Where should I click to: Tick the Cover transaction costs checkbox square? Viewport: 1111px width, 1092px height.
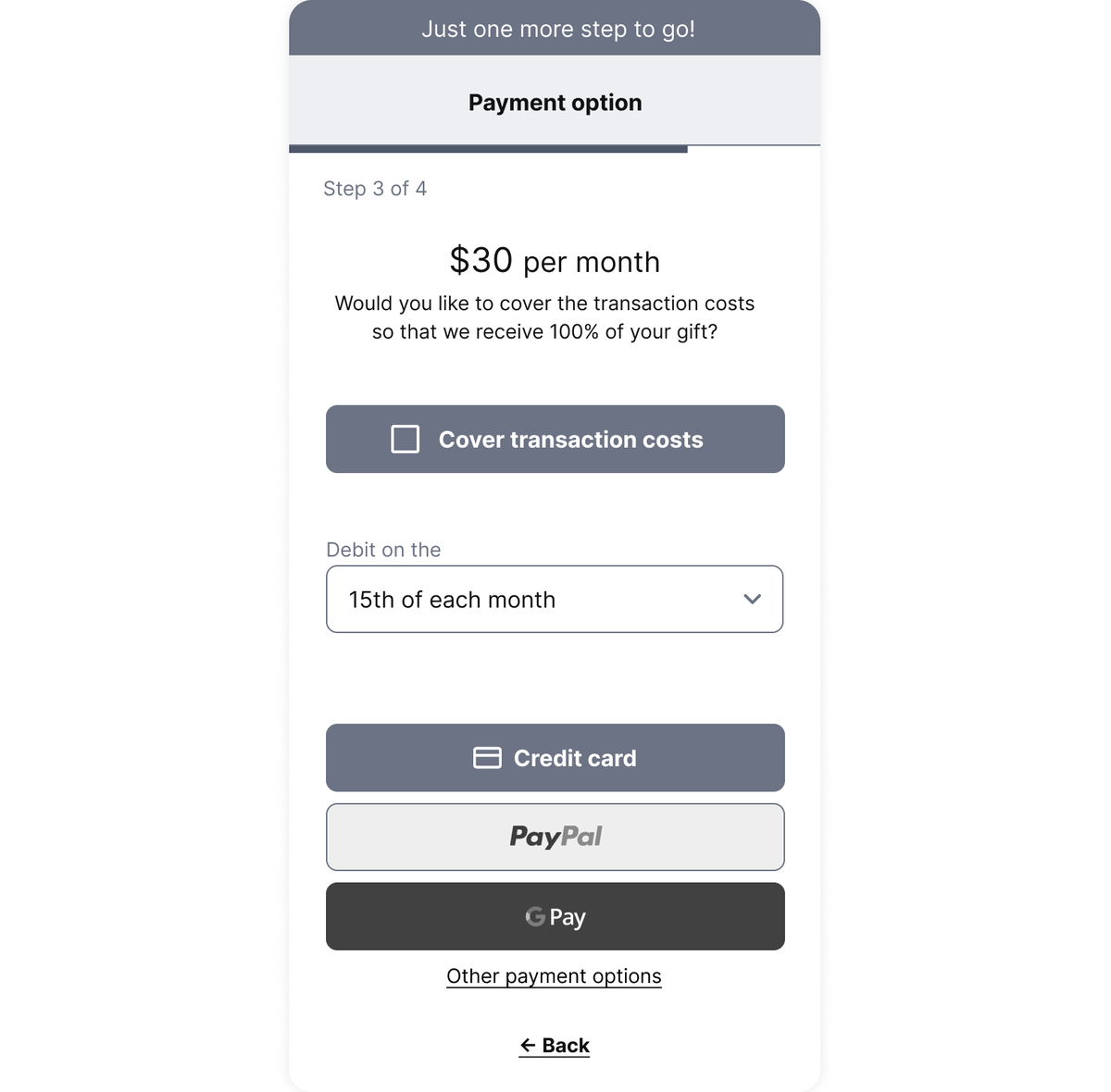[x=406, y=440]
